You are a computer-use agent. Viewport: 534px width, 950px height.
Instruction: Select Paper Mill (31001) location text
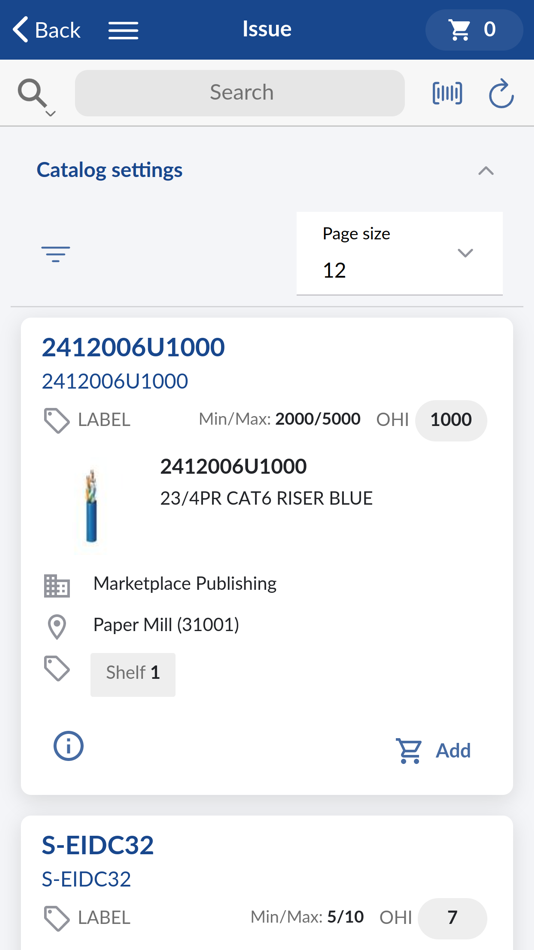click(166, 625)
